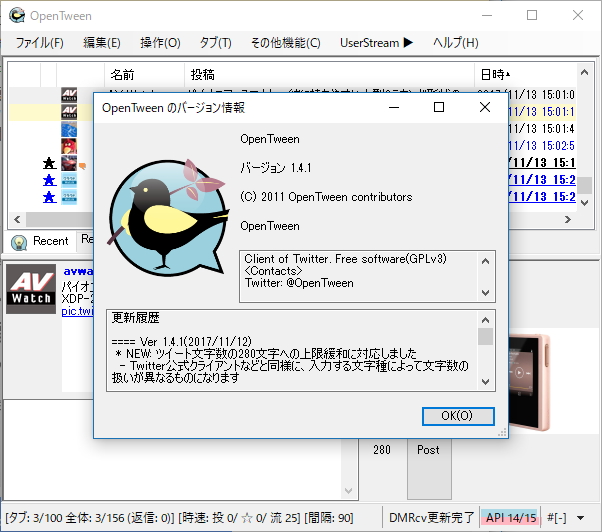Open the tweet image preview thumbnail
This screenshot has width=602, height=532.
[530, 382]
